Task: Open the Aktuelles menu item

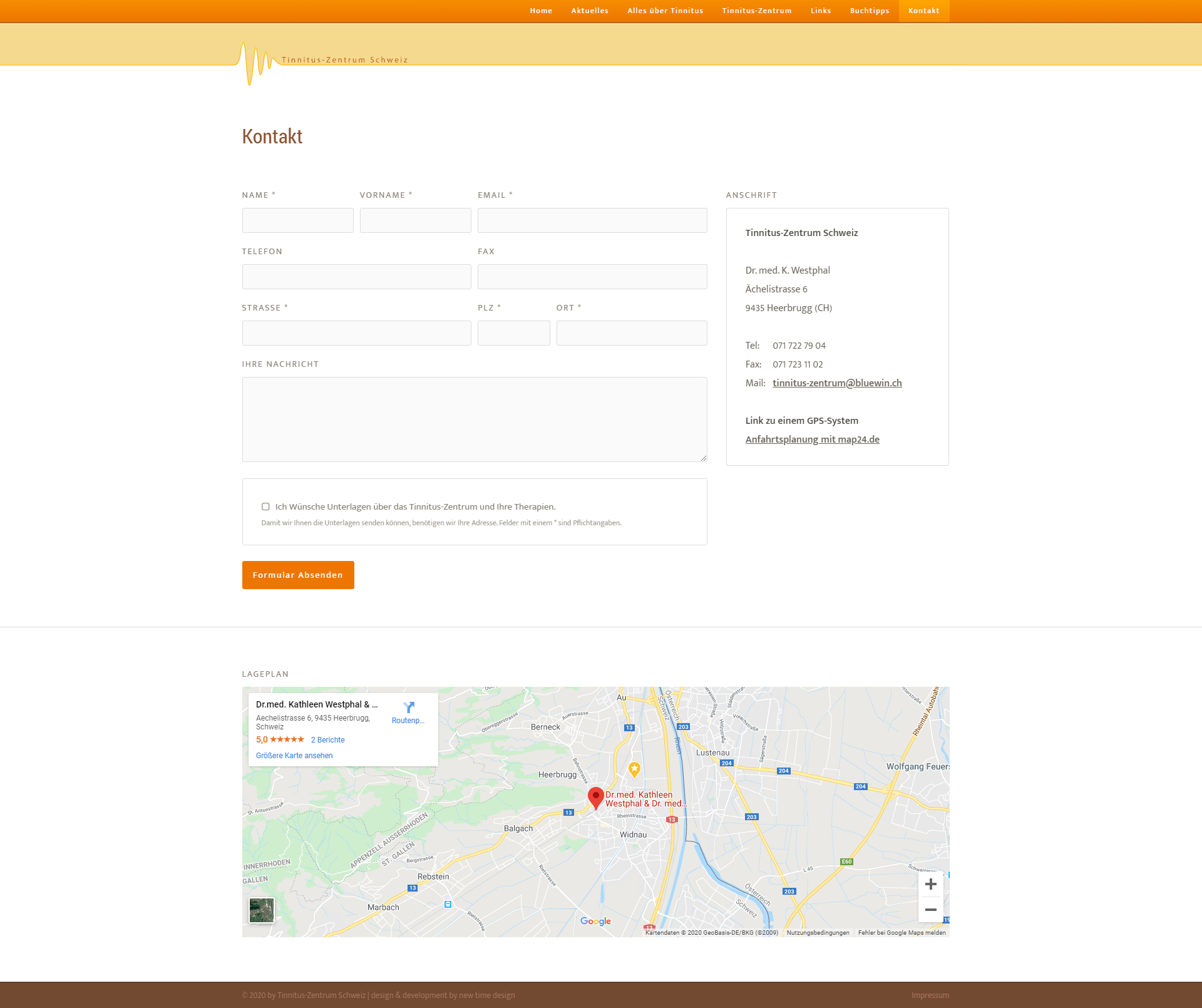Action: tap(589, 11)
